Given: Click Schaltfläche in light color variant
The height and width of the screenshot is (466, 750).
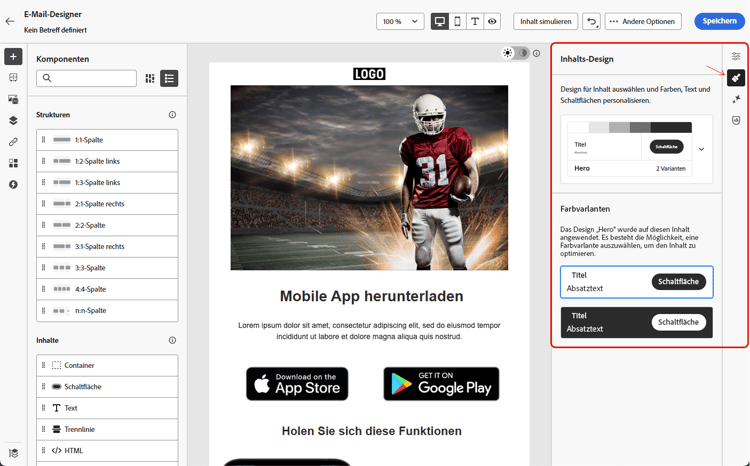Looking at the screenshot, I should coord(678,281).
